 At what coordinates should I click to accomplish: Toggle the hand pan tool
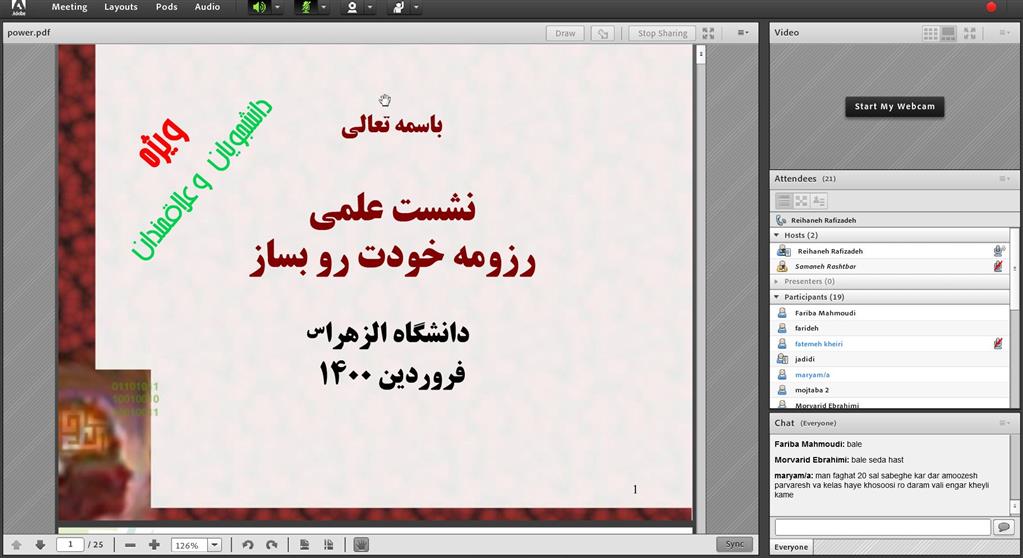(x=361, y=545)
